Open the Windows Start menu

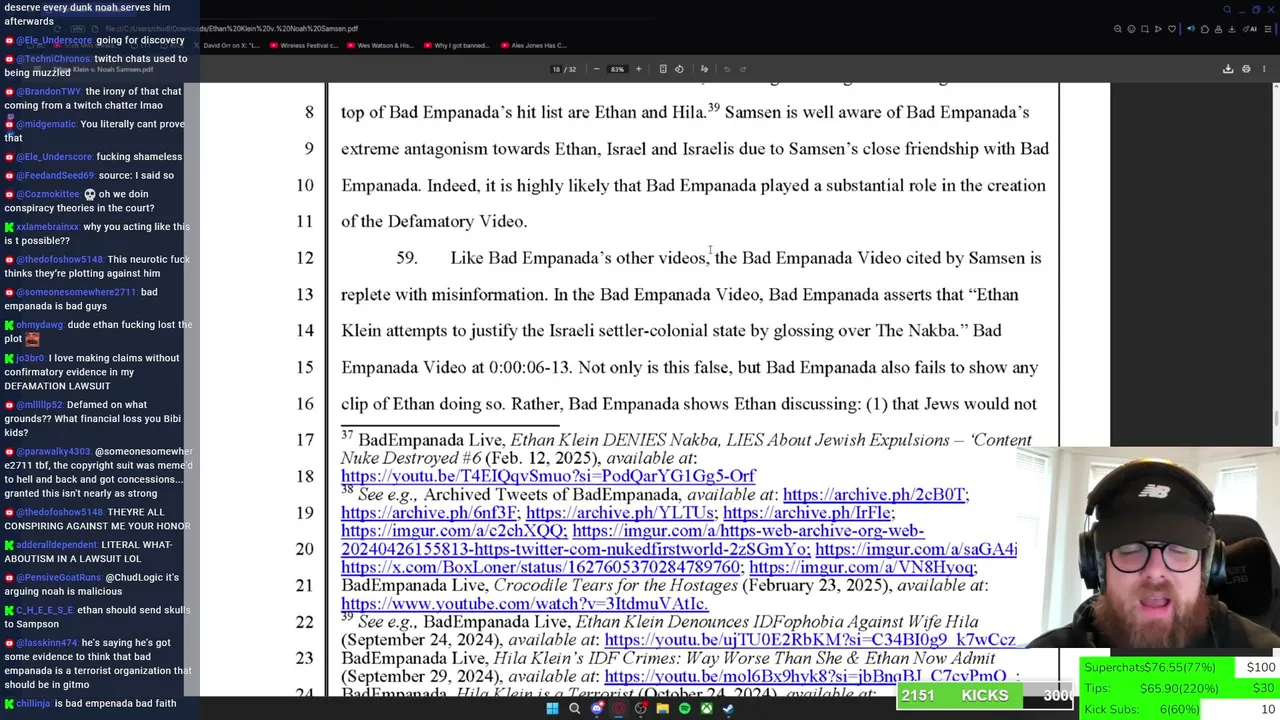tap(552, 709)
